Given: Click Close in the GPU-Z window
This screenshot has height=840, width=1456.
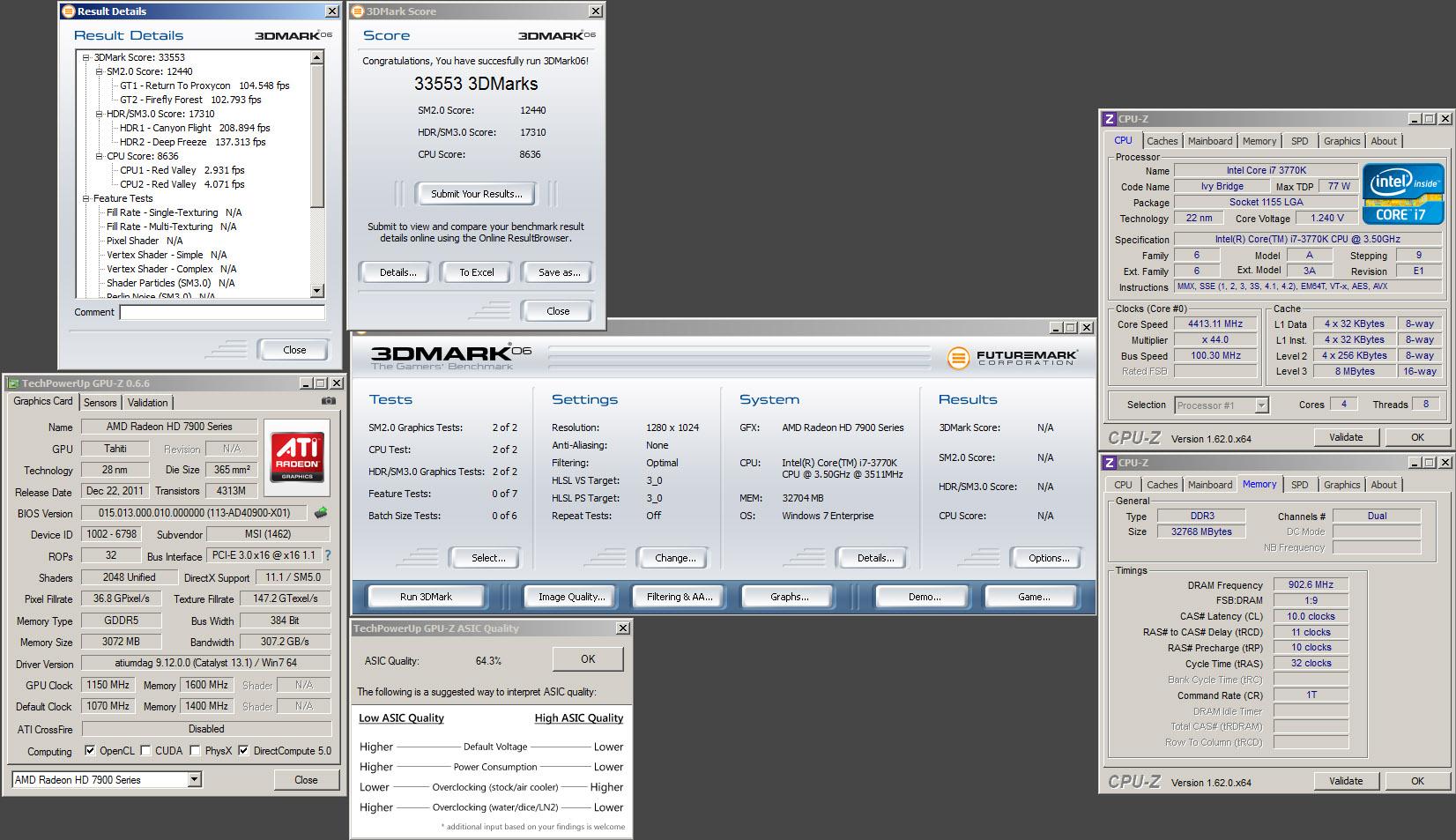Looking at the screenshot, I should pyautogui.click(x=306, y=780).
